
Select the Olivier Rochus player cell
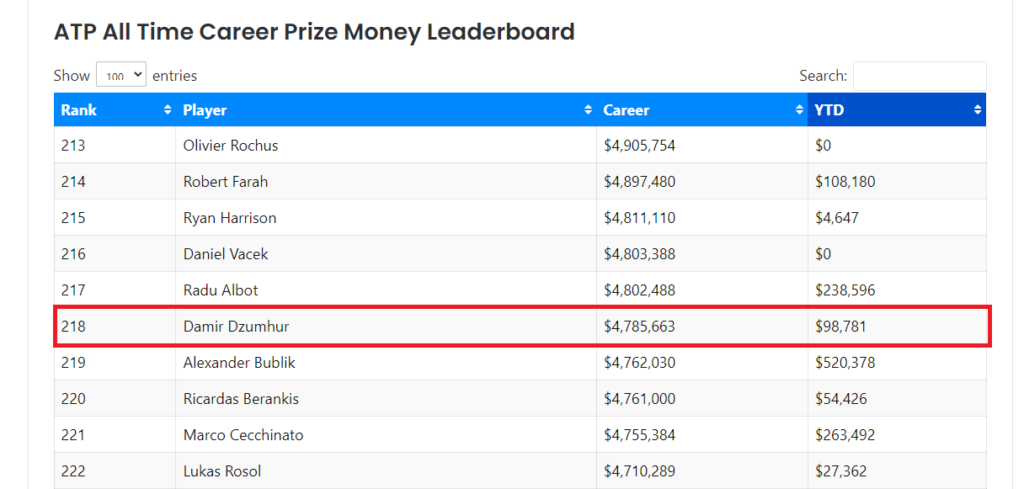click(230, 145)
